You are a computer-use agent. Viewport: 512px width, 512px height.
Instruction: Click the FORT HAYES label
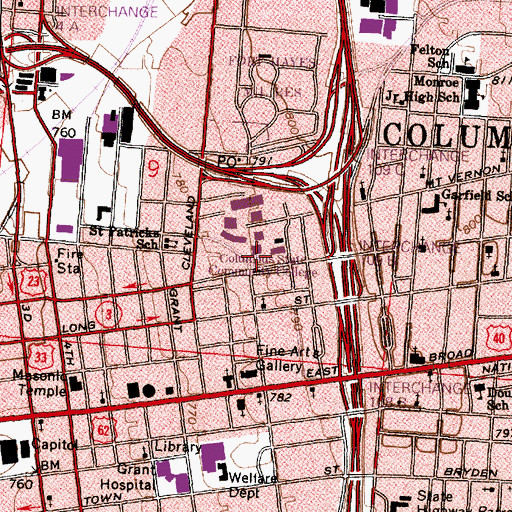pyautogui.click(x=272, y=61)
